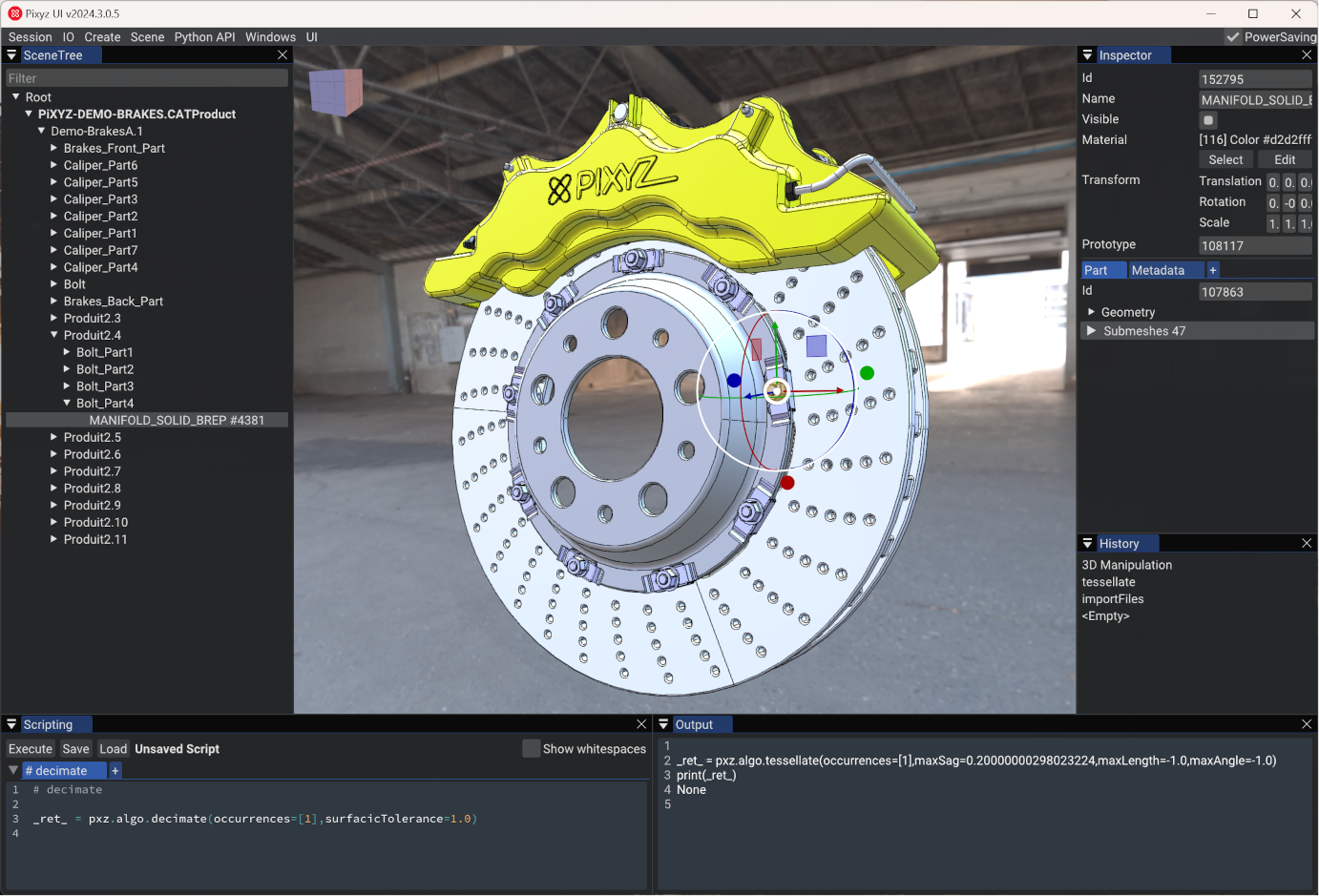The width and height of the screenshot is (1319, 896).
Task: Toggle the Visible checkbox in Inspector
Action: (1208, 120)
